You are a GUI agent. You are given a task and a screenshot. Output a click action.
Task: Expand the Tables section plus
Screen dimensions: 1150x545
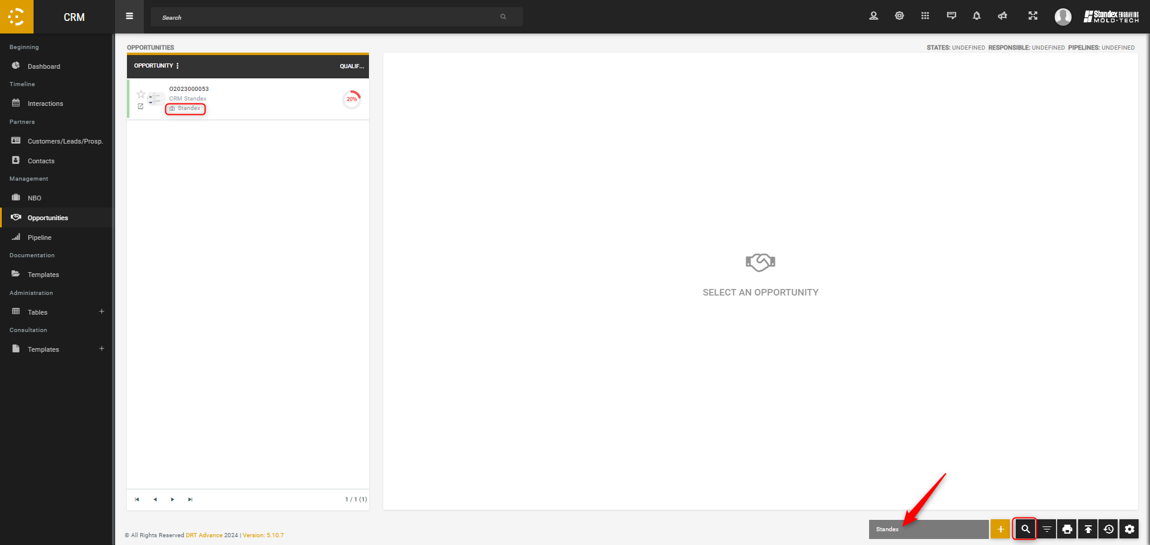101,312
